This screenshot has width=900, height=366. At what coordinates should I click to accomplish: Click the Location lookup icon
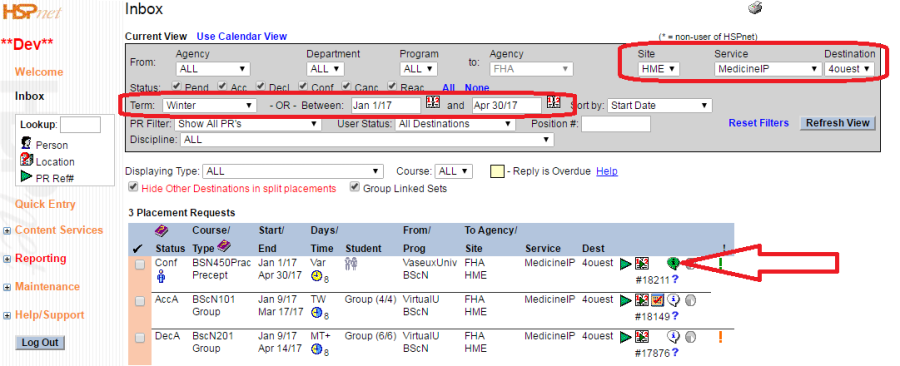point(26,160)
